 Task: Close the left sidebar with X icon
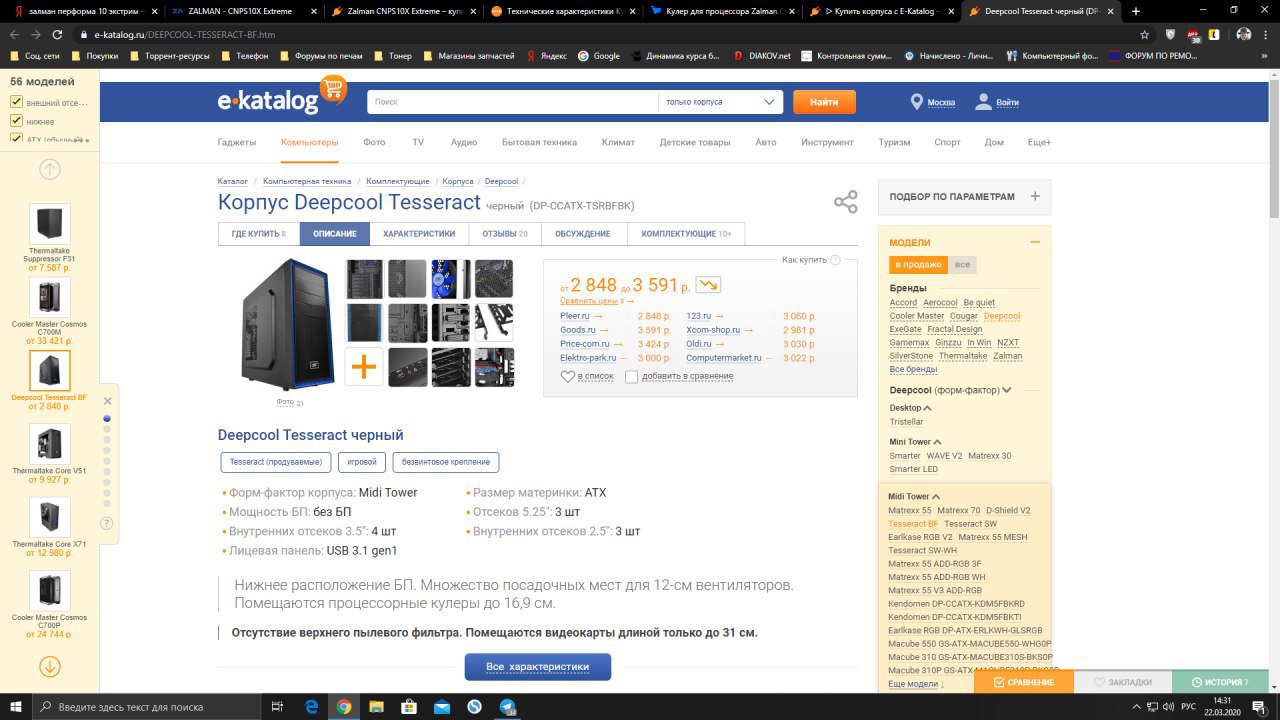[108, 401]
